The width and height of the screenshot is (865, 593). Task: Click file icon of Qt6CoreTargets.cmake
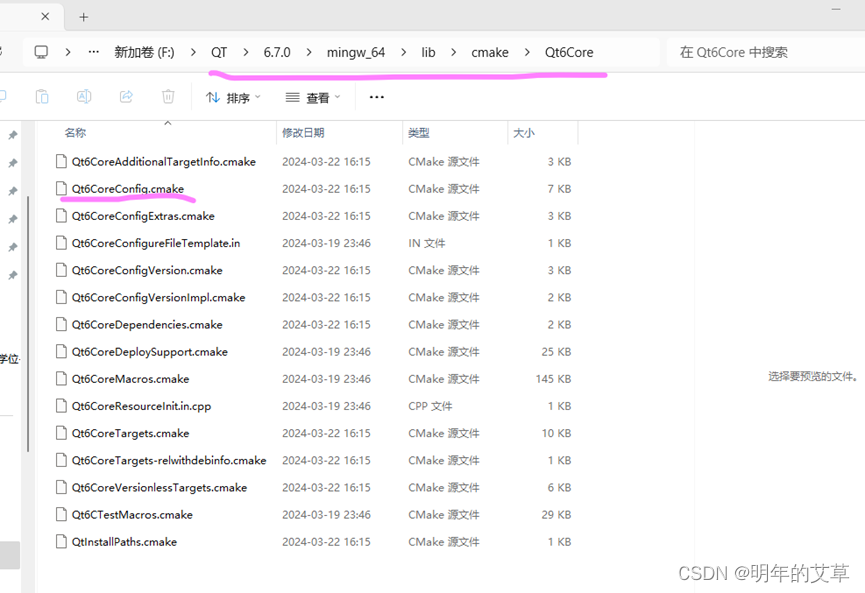(x=61, y=433)
